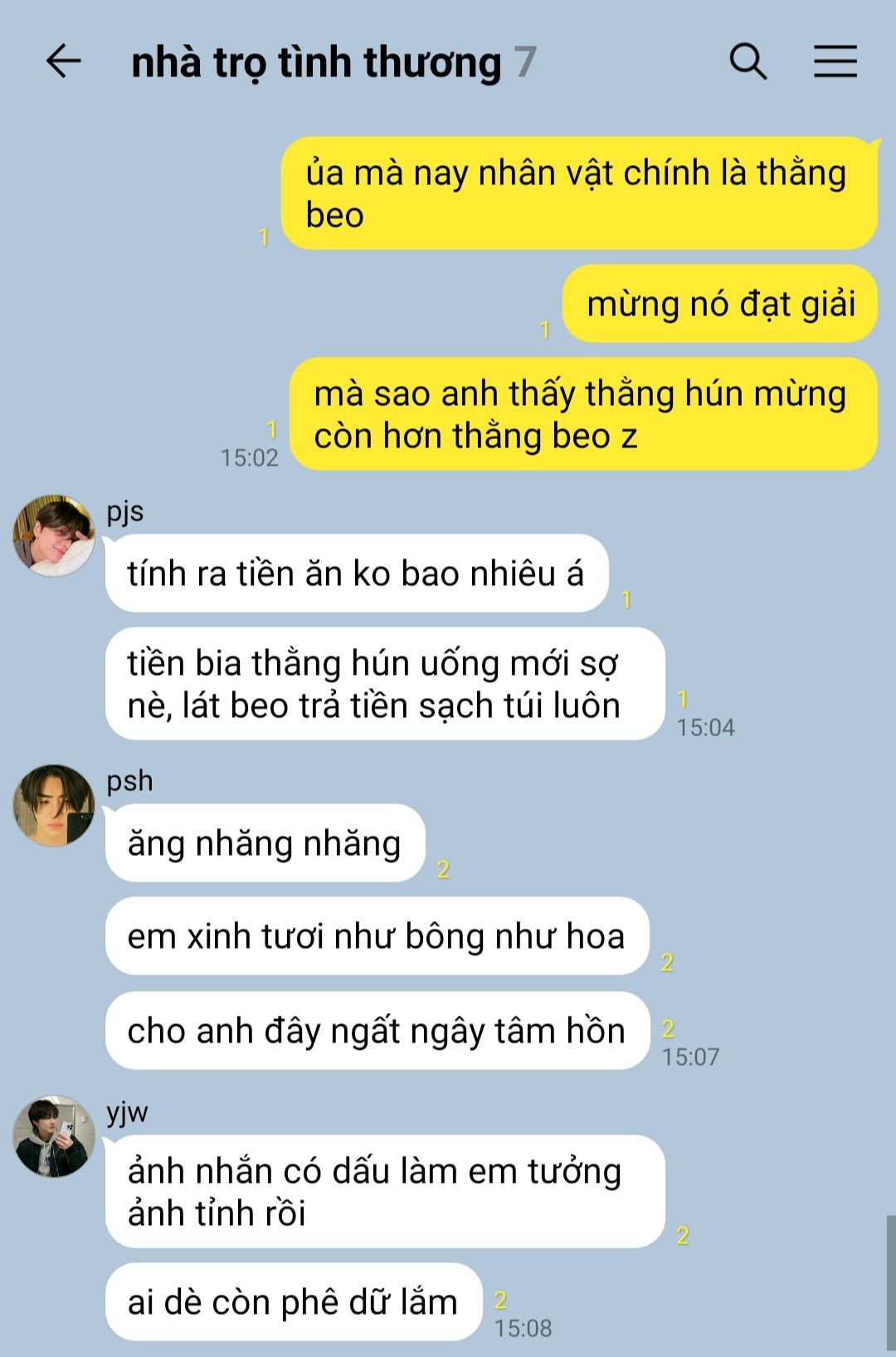
Task: Open yjw profile picture
Action: click(54, 1136)
